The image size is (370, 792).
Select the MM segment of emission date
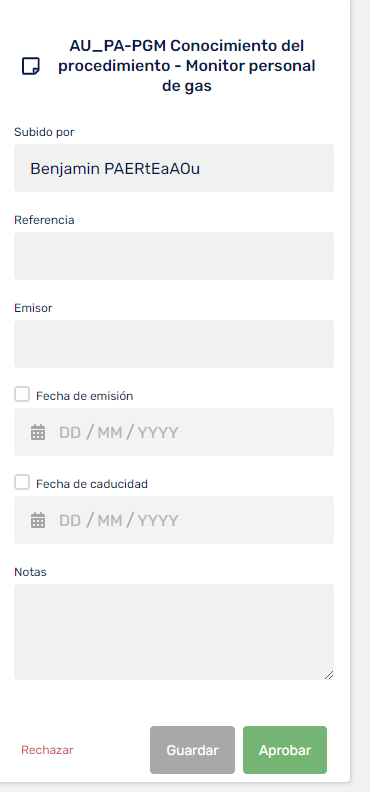coord(110,433)
